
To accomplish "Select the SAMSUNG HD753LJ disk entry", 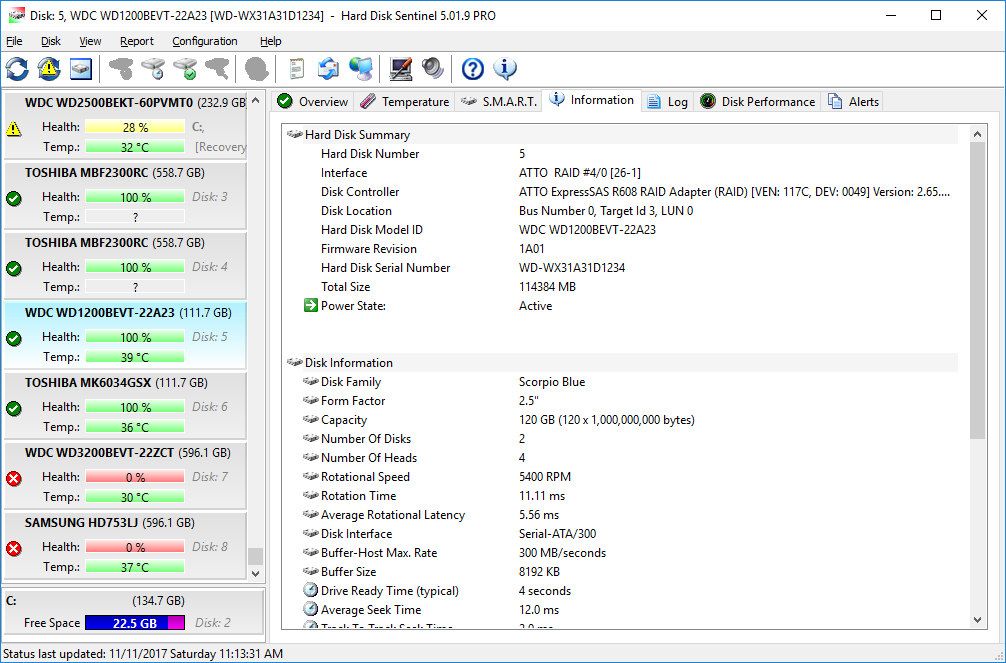I will pos(125,545).
